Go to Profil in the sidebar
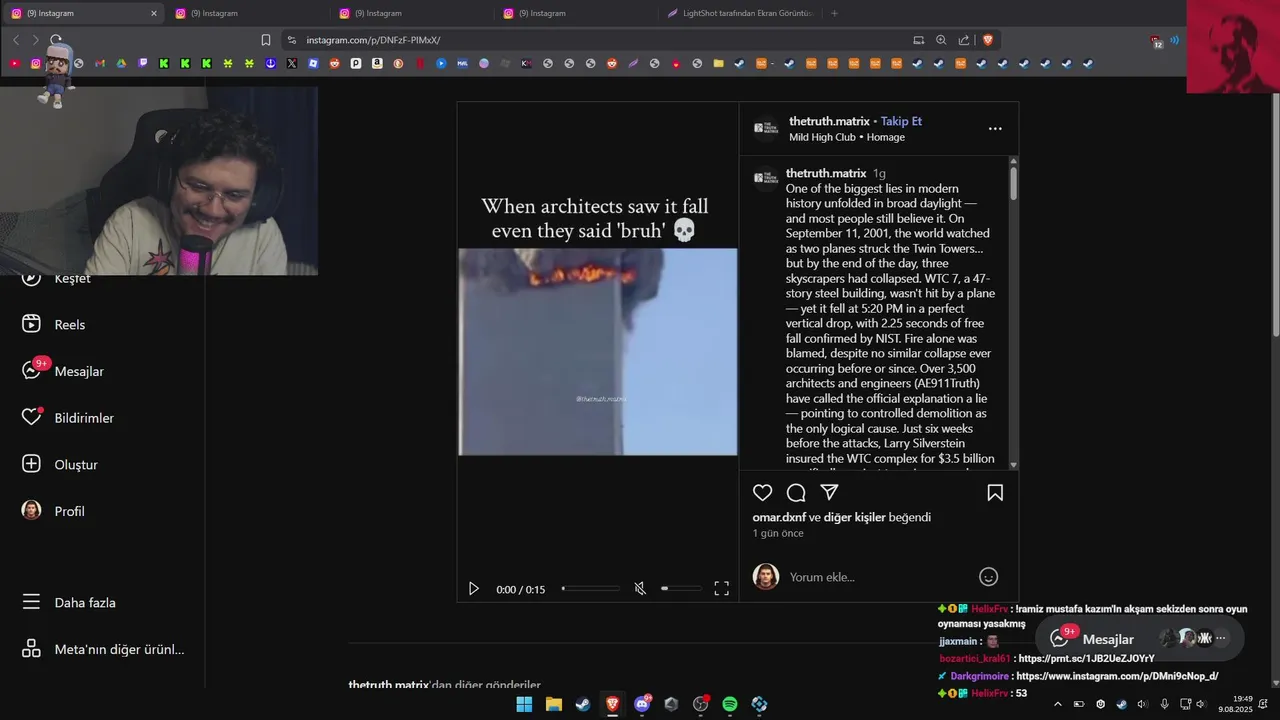Image resolution: width=1280 pixels, height=720 pixels. point(54,511)
